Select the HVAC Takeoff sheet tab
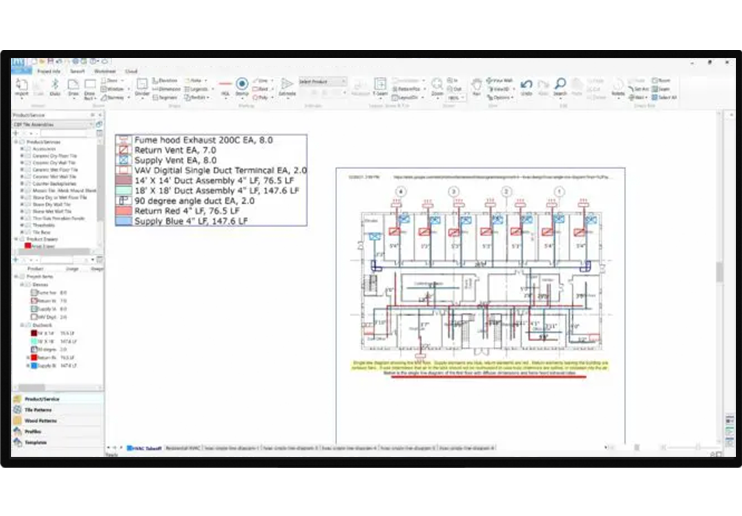The height and width of the screenshot is (516, 742). 145,448
